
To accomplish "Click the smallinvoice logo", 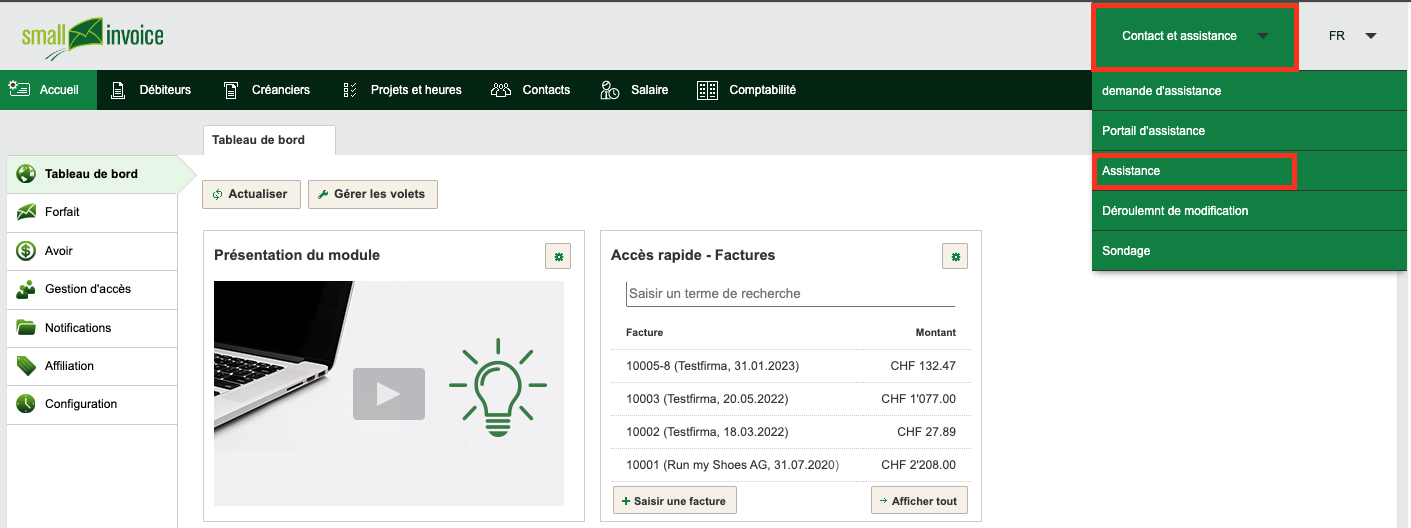I will 92,37.
